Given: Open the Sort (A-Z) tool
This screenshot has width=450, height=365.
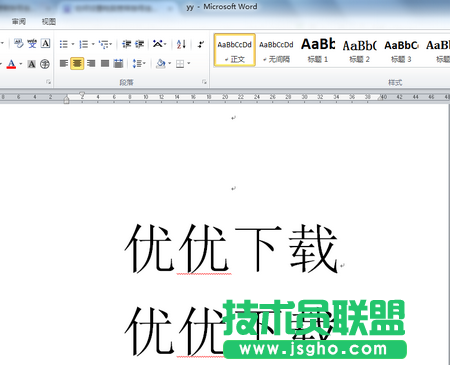Looking at the screenshot, I should [181, 44].
